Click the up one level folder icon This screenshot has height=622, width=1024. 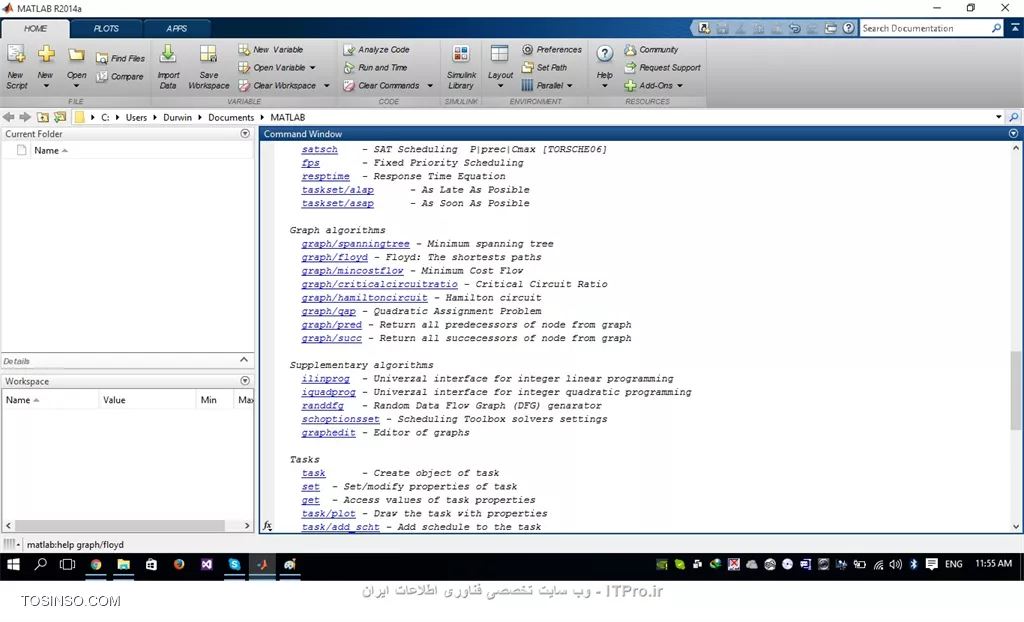(x=42, y=117)
